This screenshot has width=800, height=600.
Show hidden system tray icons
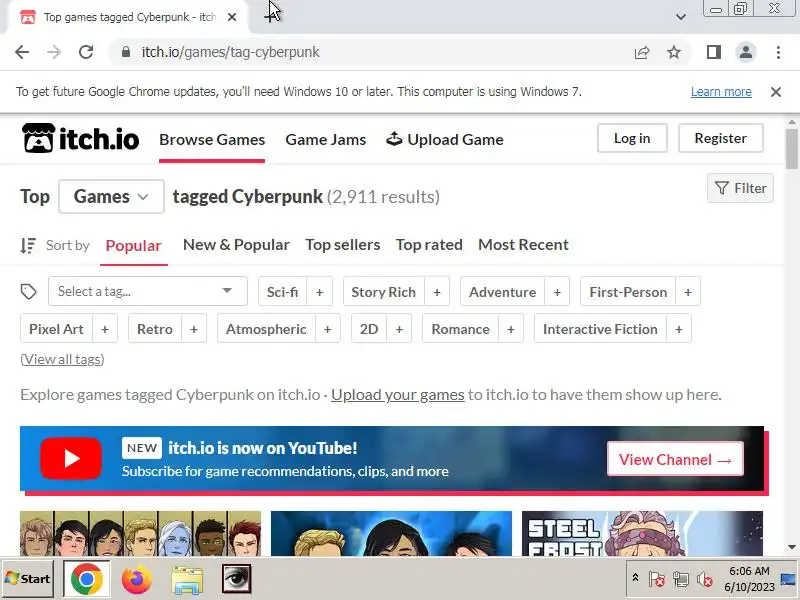click(635, 578)
